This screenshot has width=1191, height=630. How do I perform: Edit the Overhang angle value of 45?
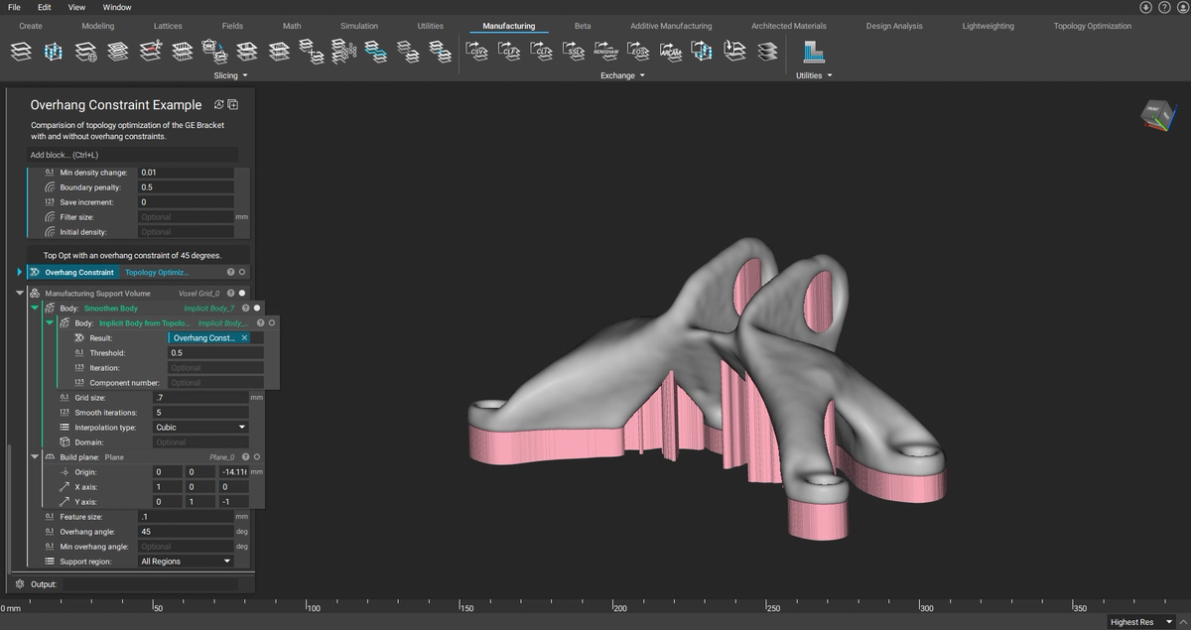(185, 531)
